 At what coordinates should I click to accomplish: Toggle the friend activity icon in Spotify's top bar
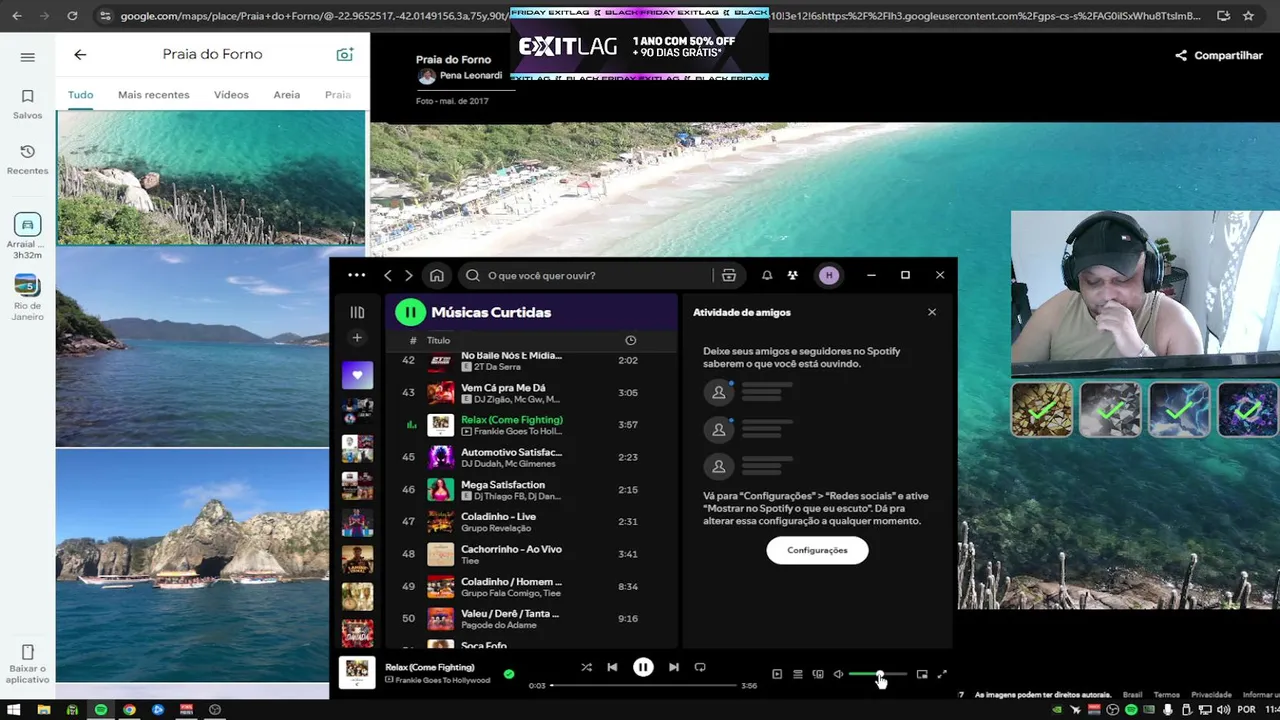[792, 276]
